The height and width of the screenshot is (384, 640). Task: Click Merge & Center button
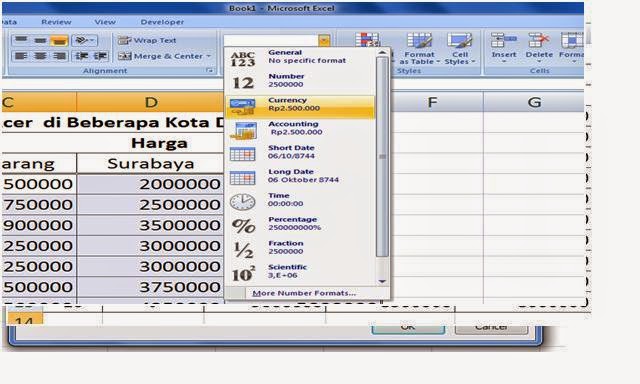164,56
